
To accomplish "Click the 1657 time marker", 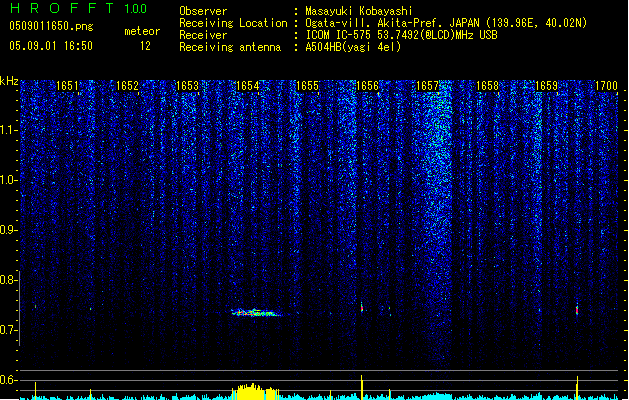I will tap(428, 85).
